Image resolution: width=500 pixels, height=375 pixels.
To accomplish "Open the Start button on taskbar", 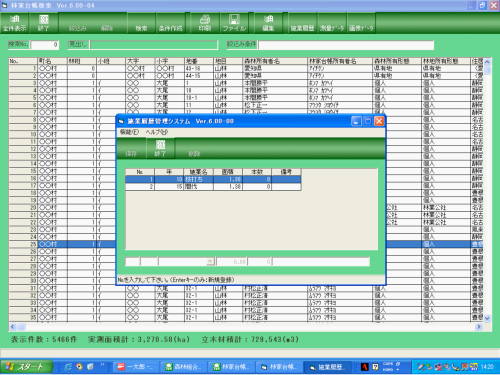I will 27,367.
